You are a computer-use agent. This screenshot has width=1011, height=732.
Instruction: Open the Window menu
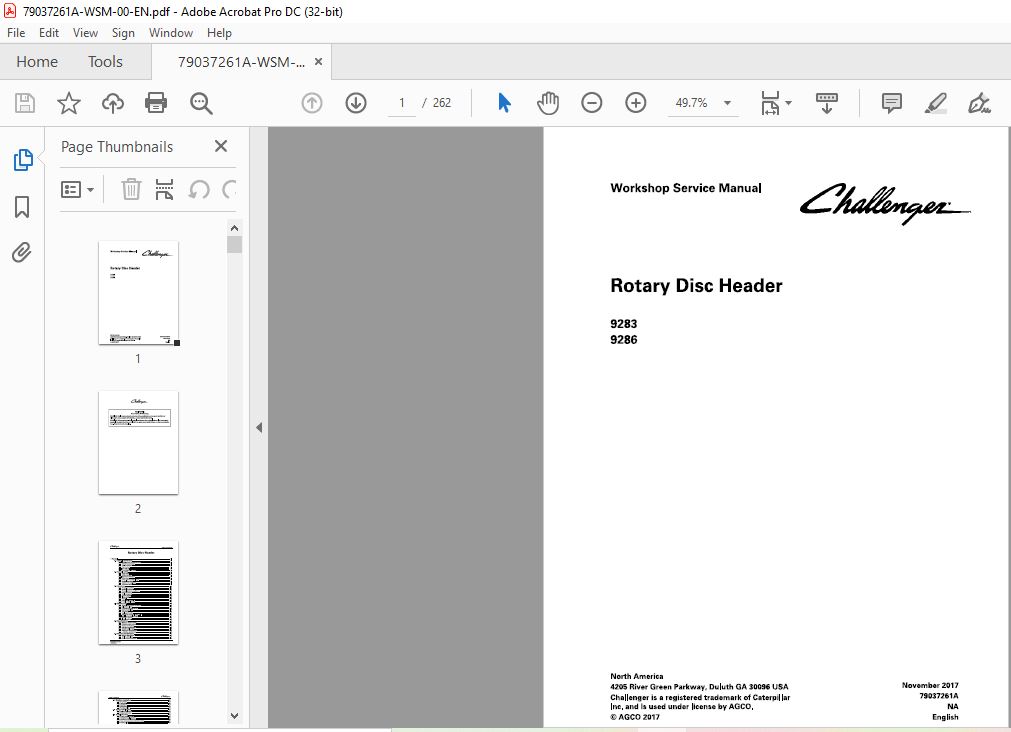tap(171, 33)
